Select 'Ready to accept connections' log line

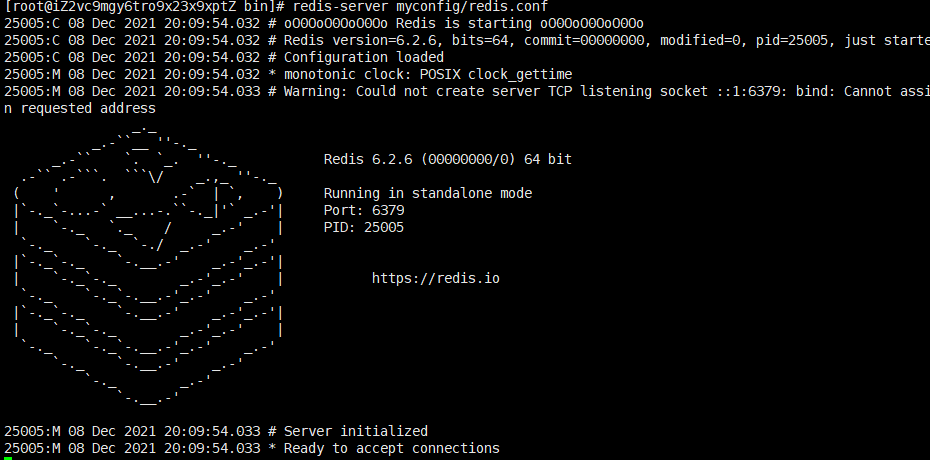[x=251, y=448]
